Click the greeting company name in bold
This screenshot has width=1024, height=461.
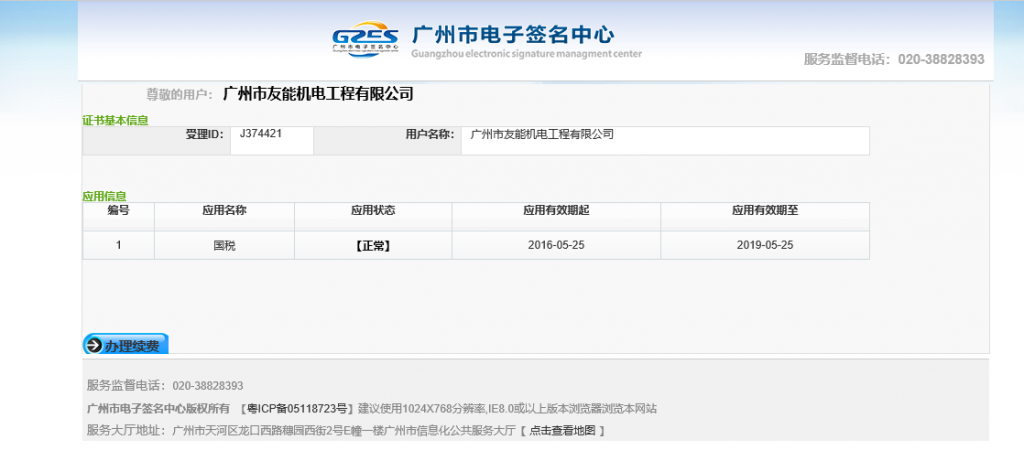[x=318, y=94]
